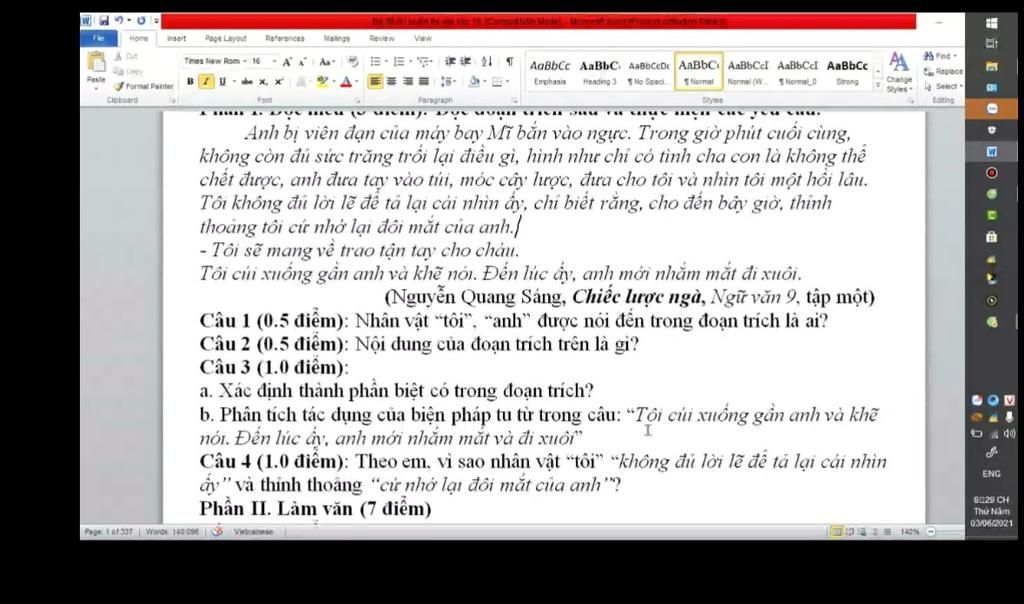Click the Find button
The width and height of the screenshot is (1024, 604).
coord(940,56)
